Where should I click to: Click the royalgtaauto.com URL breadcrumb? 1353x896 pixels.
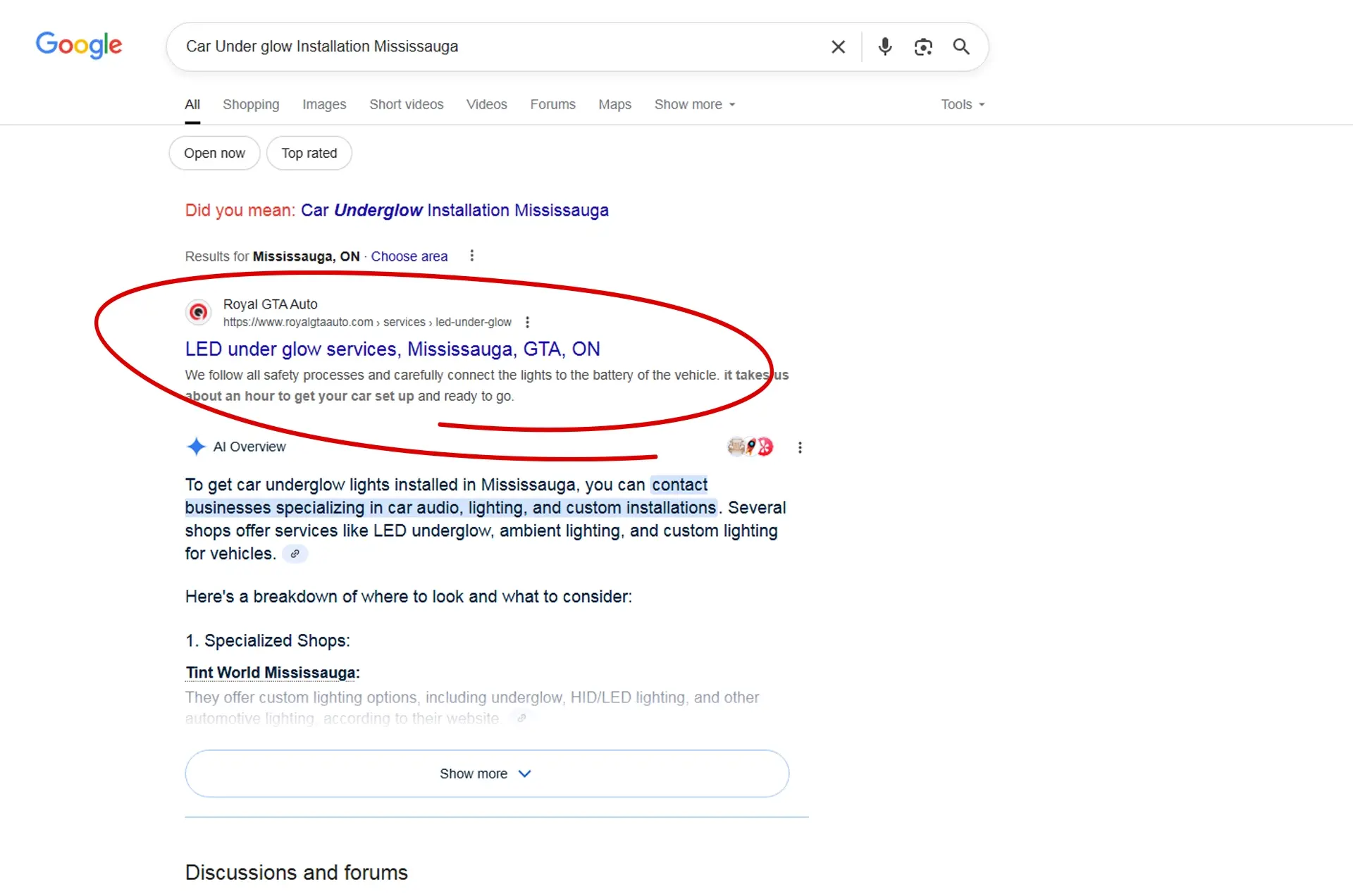click(367, 322)
